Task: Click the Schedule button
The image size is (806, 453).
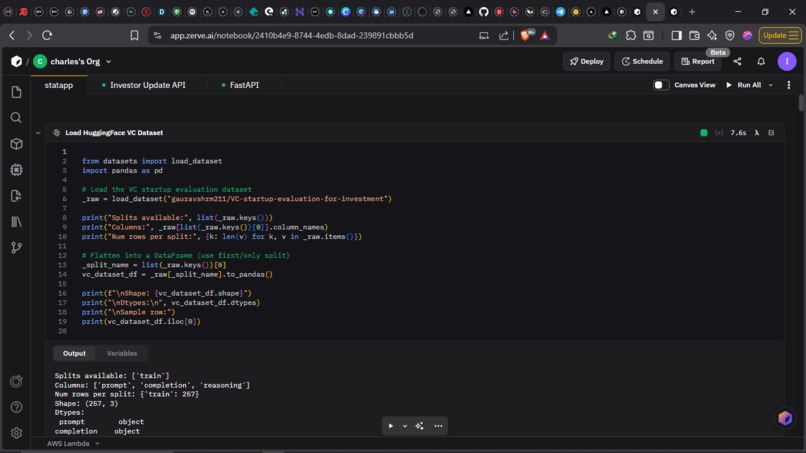Action: [642, 62]
